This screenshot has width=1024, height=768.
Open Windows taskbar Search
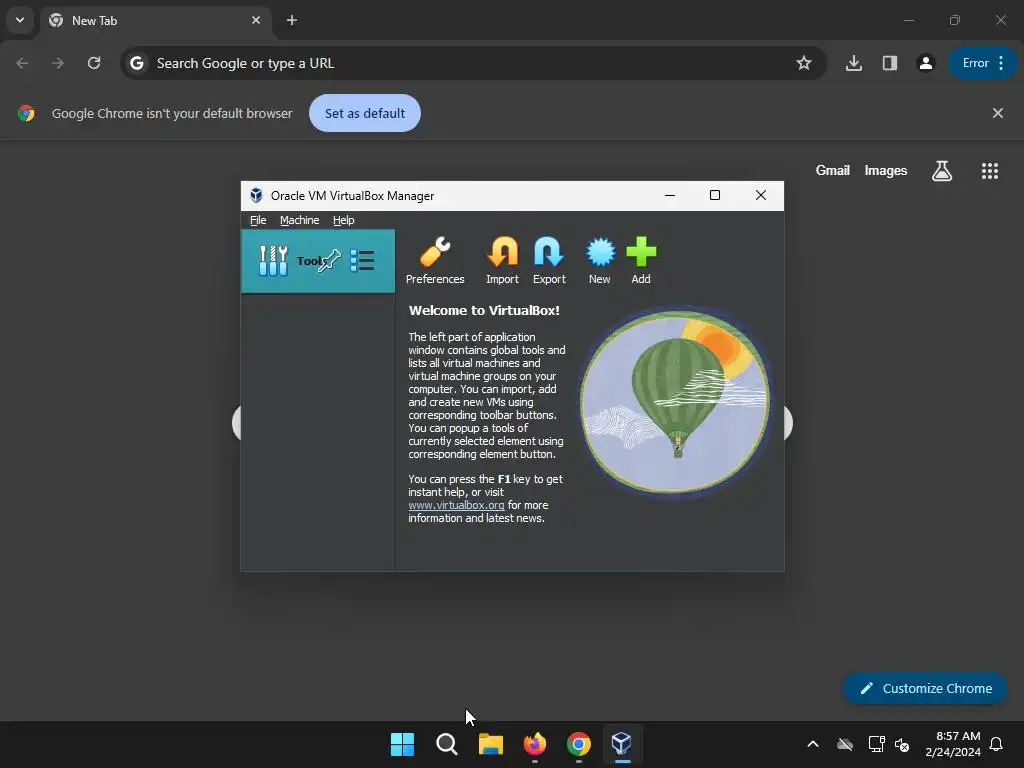click(447, 744)
